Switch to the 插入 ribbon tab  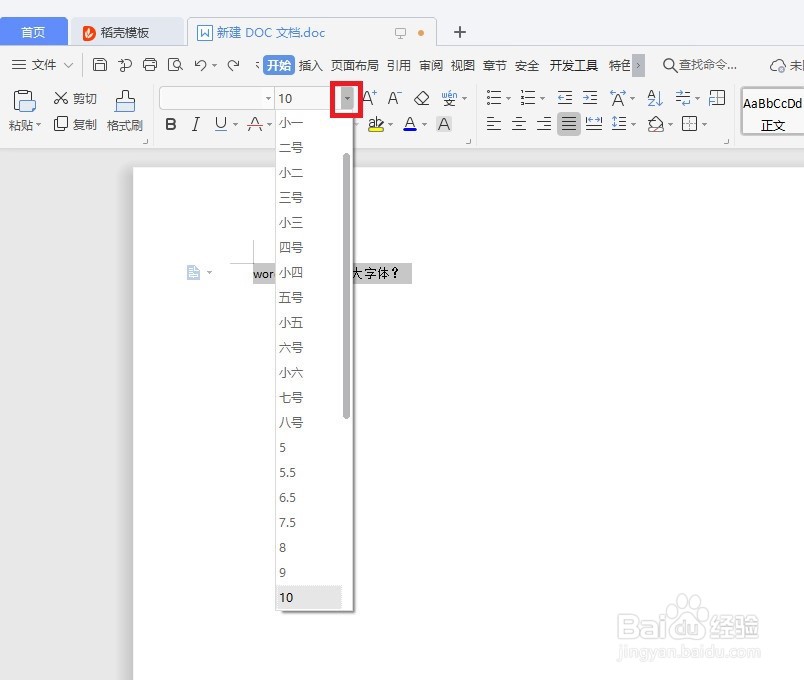tap(311, 64)
